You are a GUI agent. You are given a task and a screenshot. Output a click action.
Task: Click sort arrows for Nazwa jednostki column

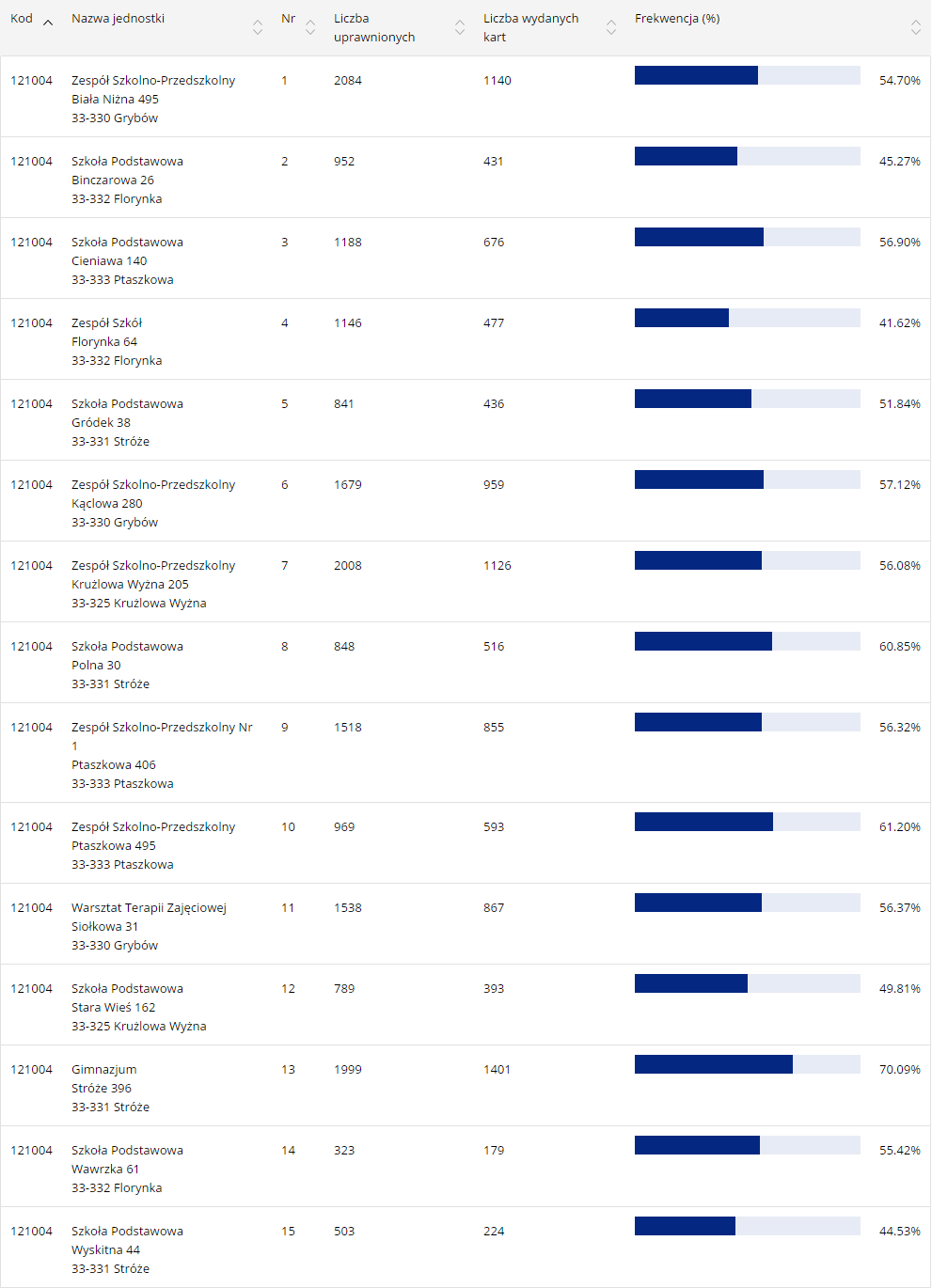258,28
